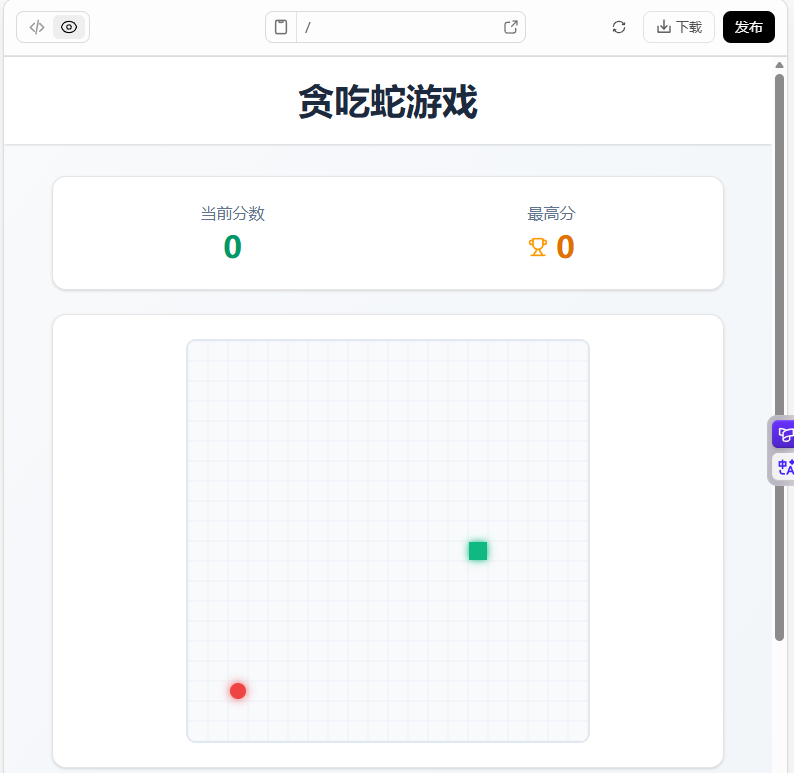Click the 最高分 label

click(552, 213)
